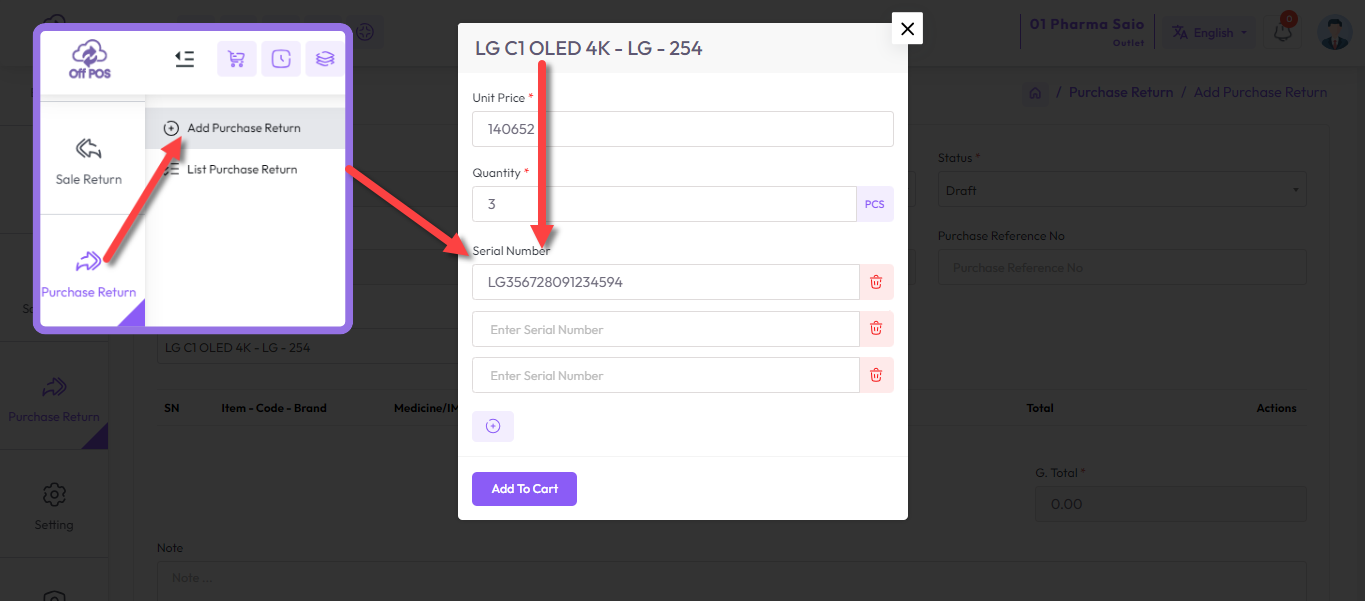Remove the third serial number row
The width and height of the screenshot is (1365, 601).
point(876,375)
